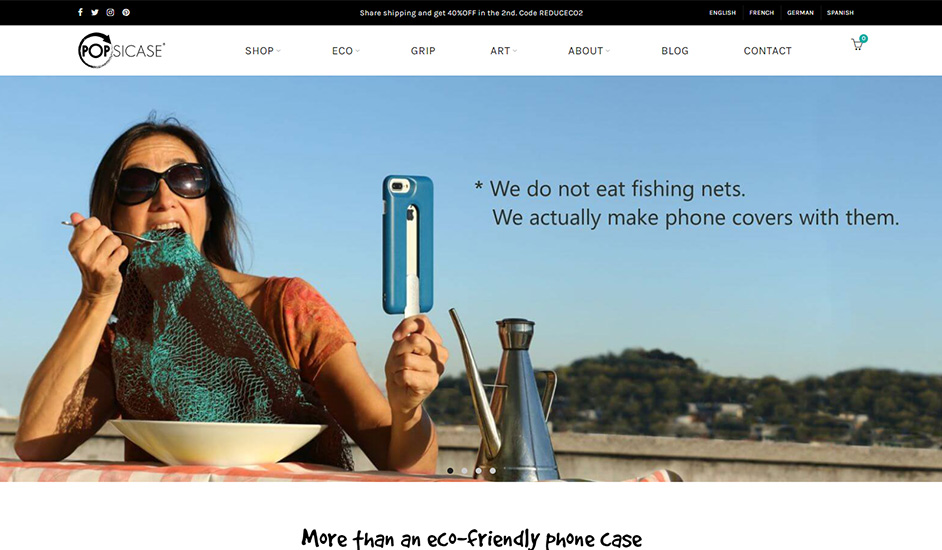Open the Instagram social icon
Image resolution: width=942 pixels, height=550 pixels.
click(x=111, y=13)
